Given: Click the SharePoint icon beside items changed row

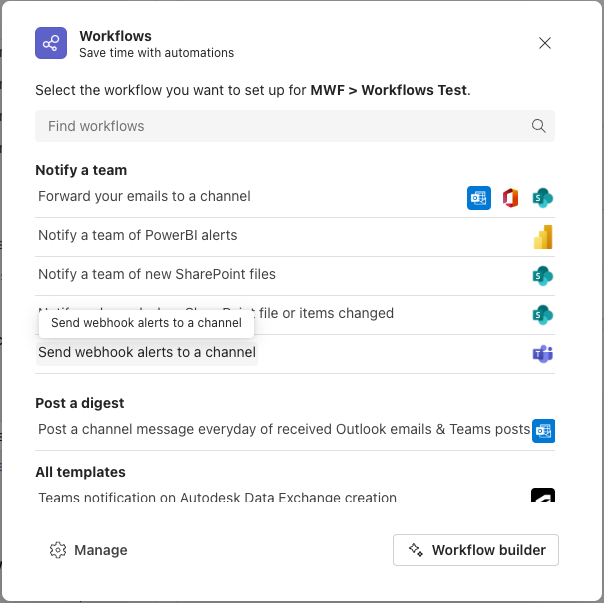Looking at the screenshot, I should click(543, 315).
